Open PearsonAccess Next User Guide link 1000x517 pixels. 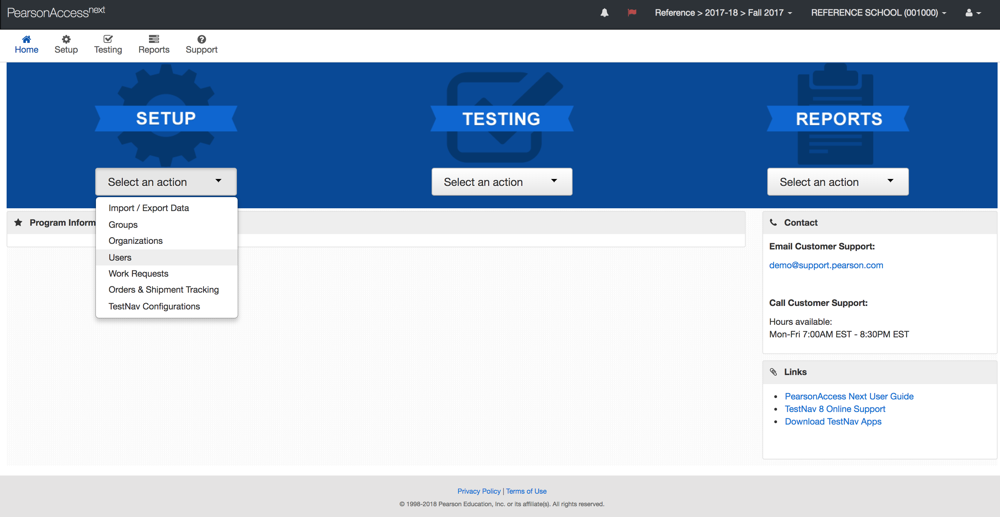click(x=849, y=396)
